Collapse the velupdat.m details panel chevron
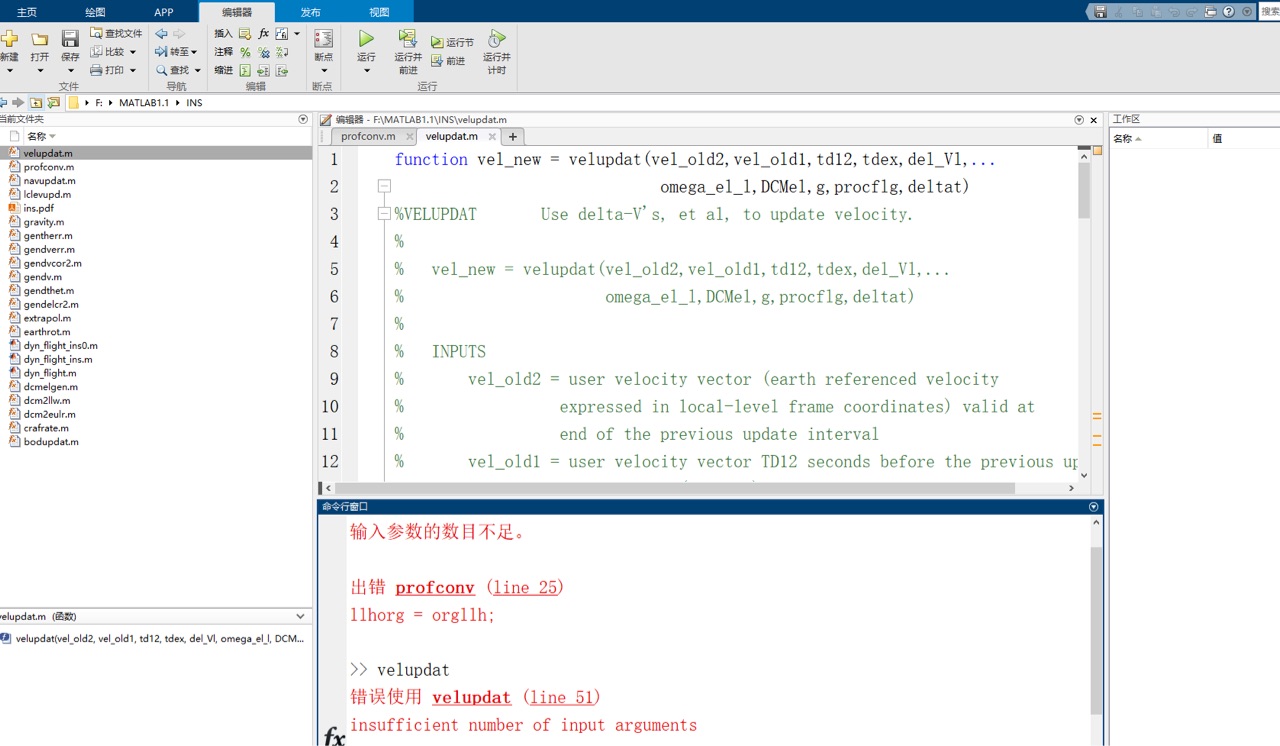 tap(300, 616)
